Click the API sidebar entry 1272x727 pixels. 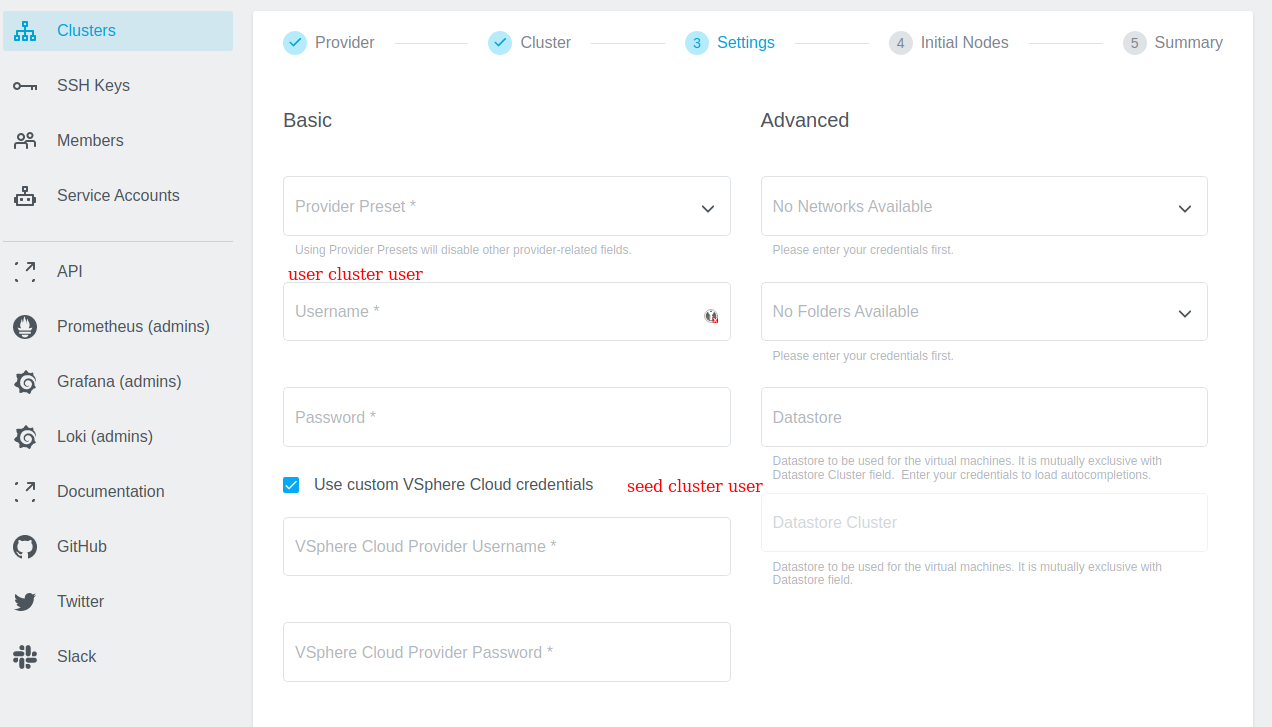(69, 271)
